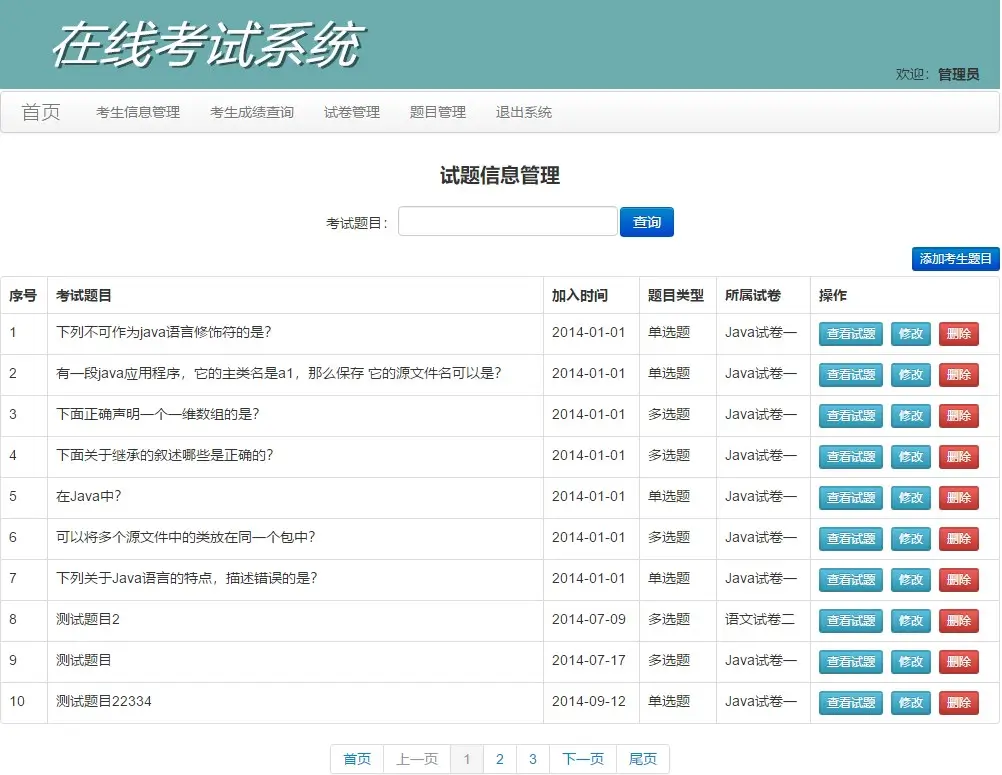Open the 首页 menu item
The height and width of the screenshot is (775, 1002).
pos(39,111)
